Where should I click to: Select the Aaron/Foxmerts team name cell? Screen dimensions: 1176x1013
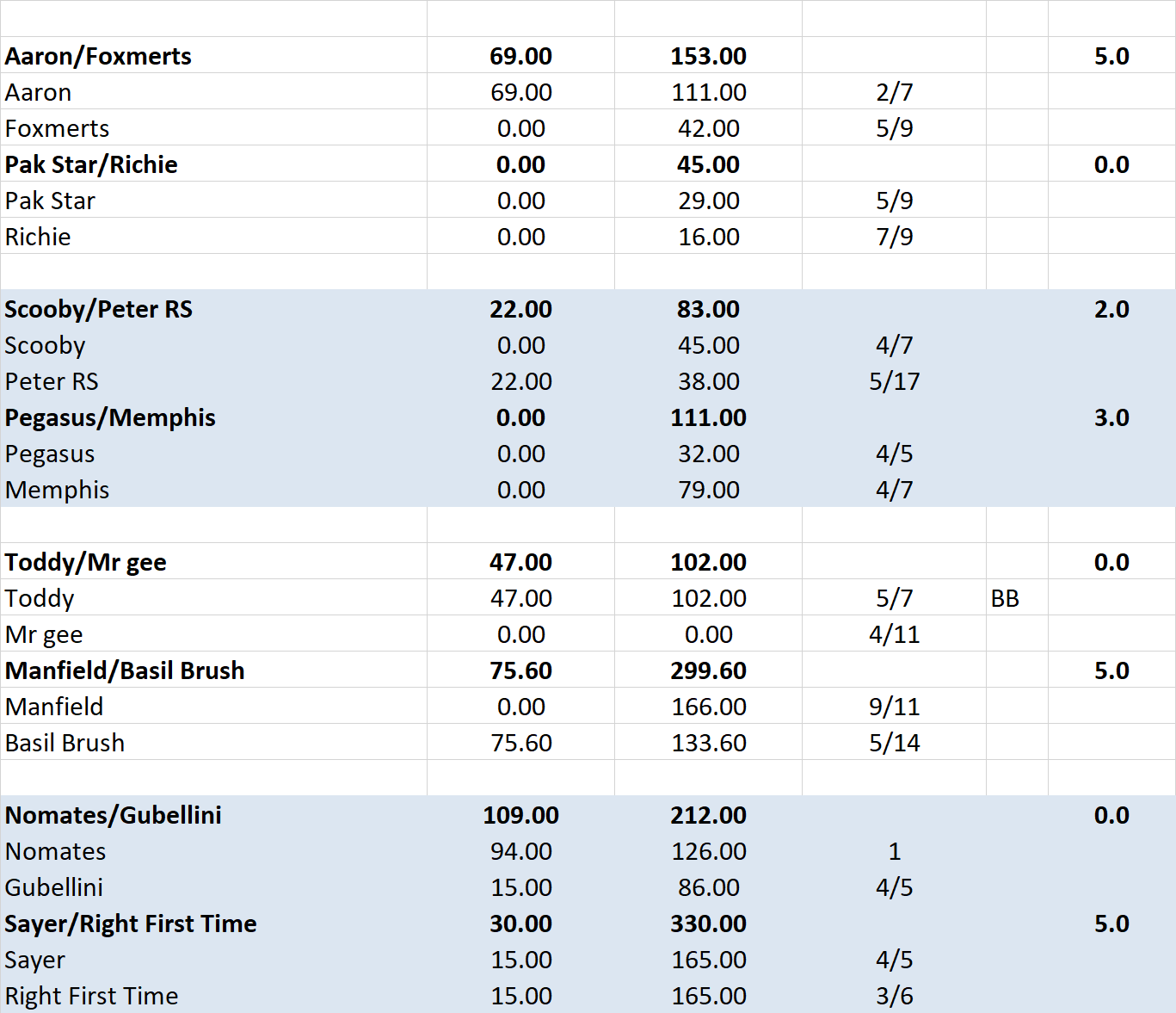[98, 56]
